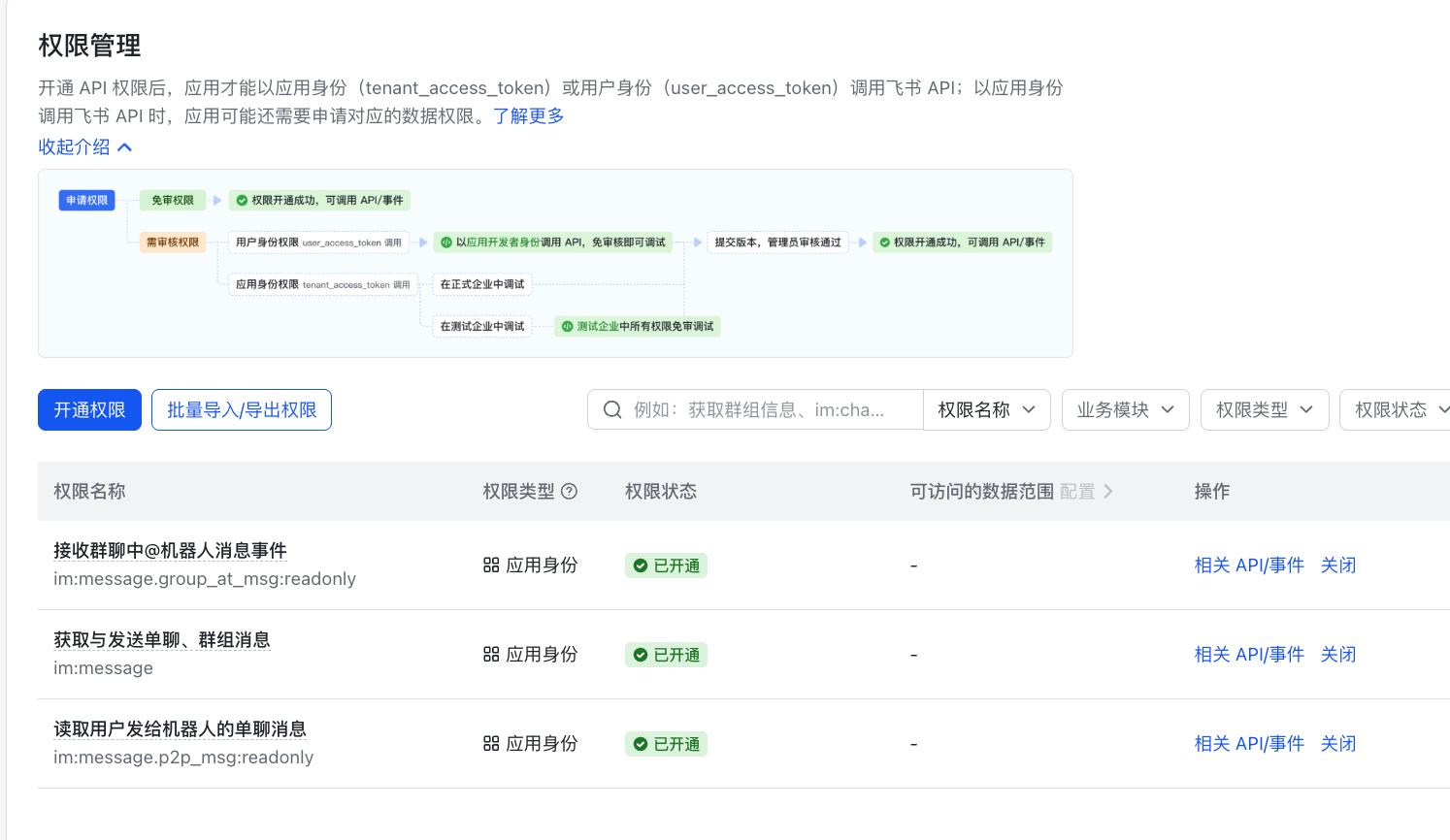Open the 权限名称 dropdown

pyautogui.click(x=987, y=409)
